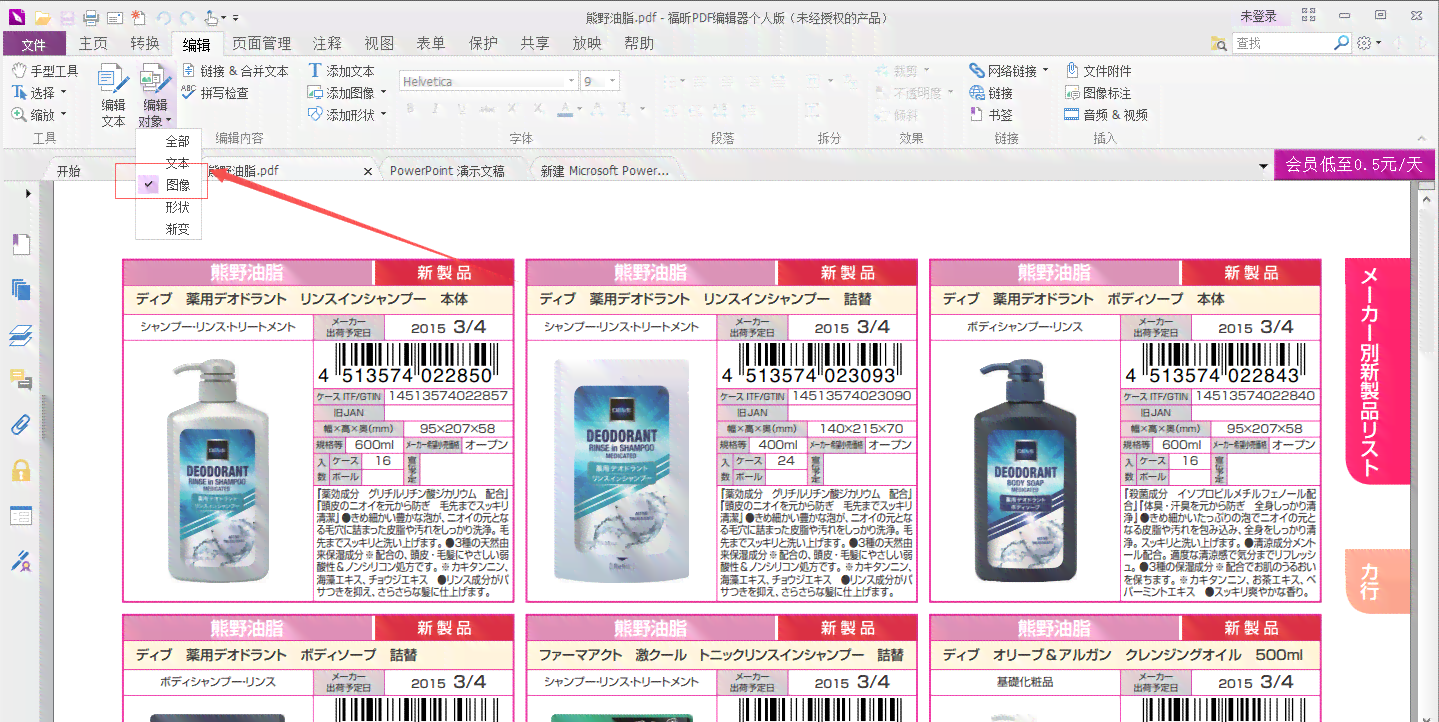Open the Attachments paperclip panel in sidebar
This screenshot has height=722, width=1439.
click(x=21, y=424)
